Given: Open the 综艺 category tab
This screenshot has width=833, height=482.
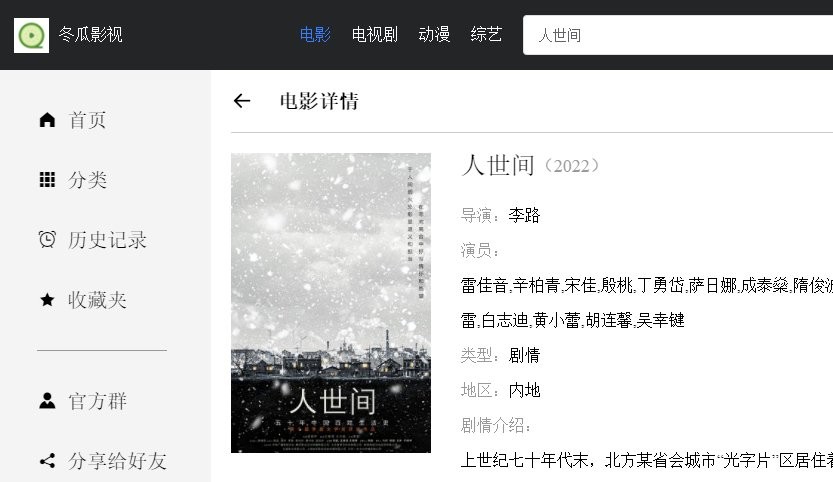Looking at the screenshot, I should (486, 35).
